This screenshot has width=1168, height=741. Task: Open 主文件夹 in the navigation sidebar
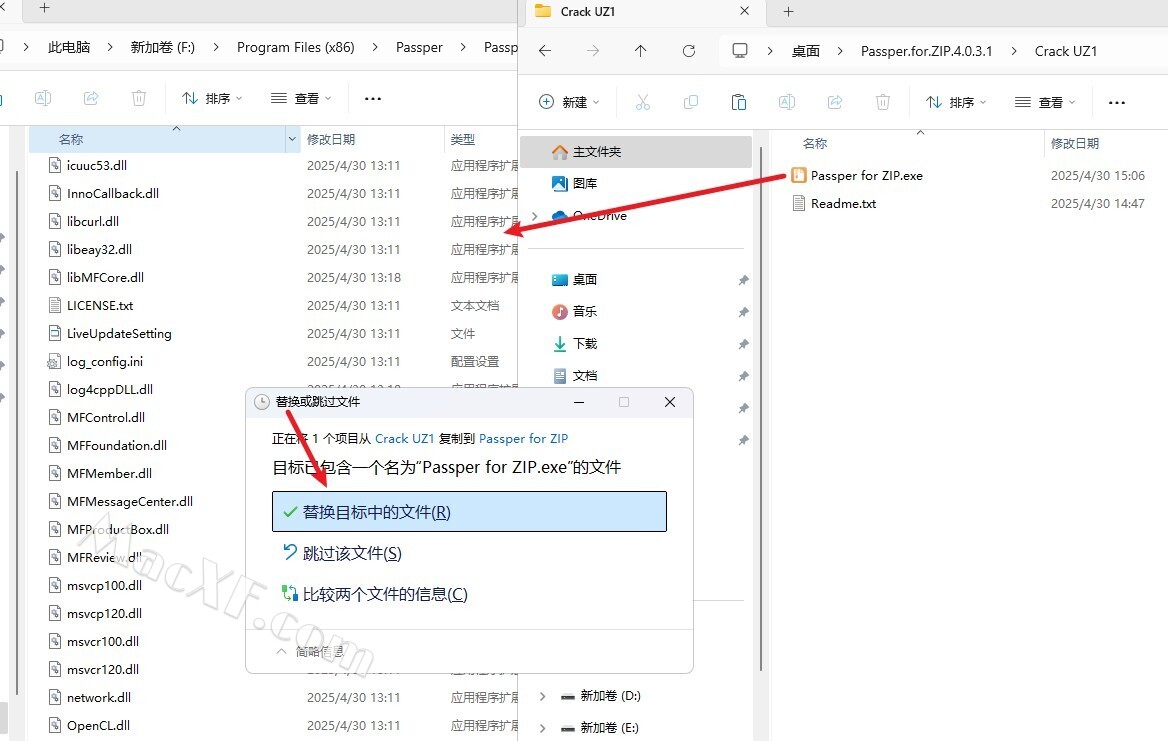coord(636,152)
